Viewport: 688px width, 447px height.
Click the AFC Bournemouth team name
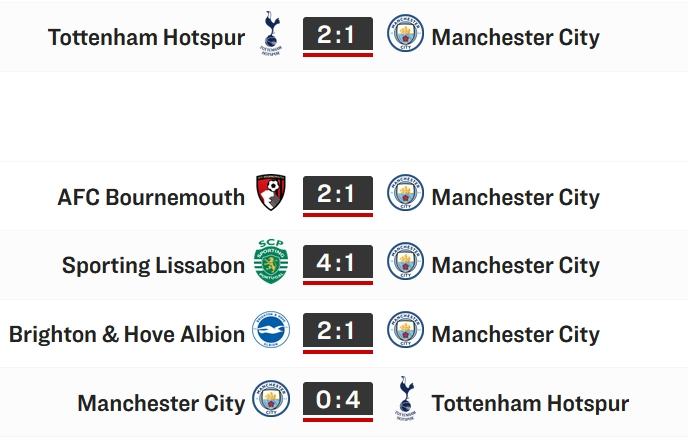[x=151, y=197]
